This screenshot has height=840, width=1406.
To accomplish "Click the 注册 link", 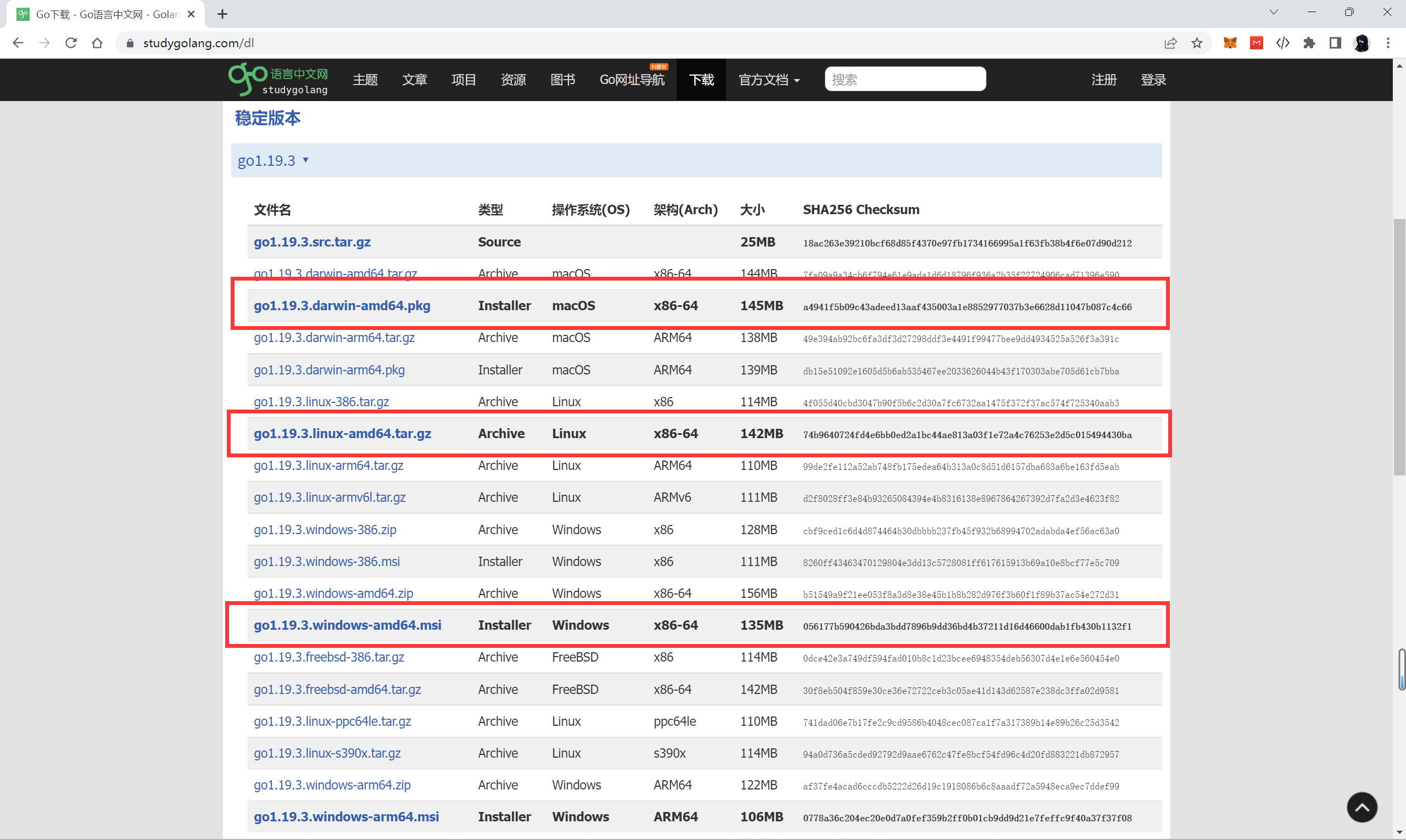I will click(1104, 80).
